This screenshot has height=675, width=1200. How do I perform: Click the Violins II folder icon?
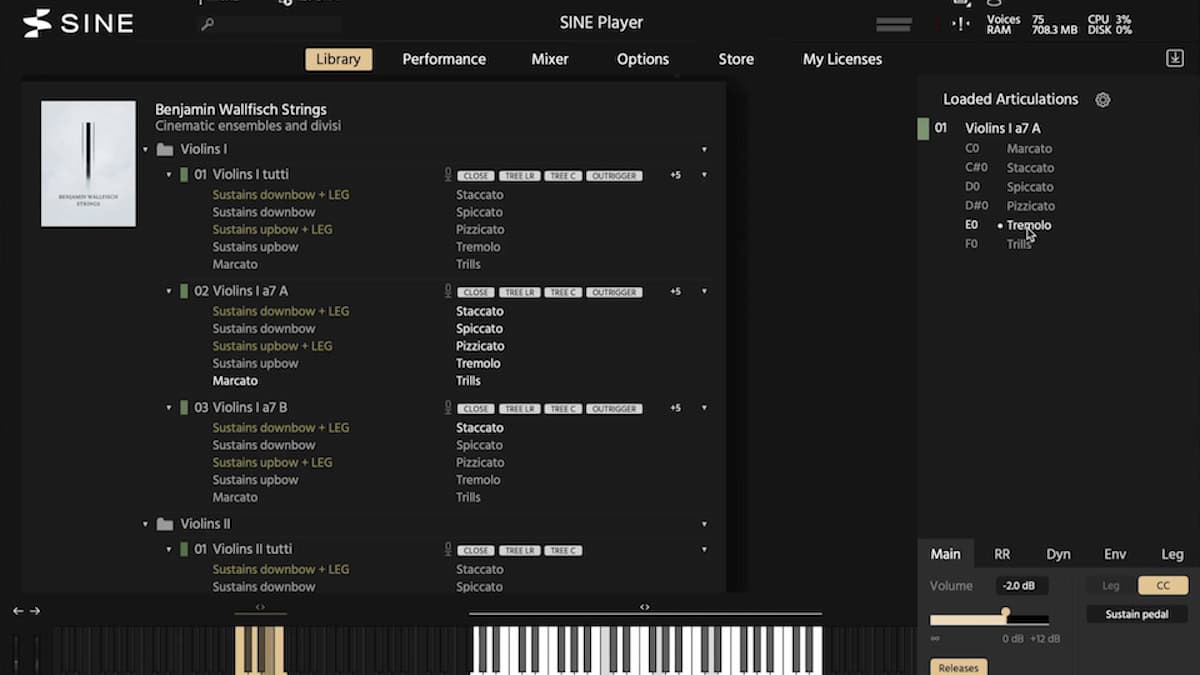[x=165, y=524]
